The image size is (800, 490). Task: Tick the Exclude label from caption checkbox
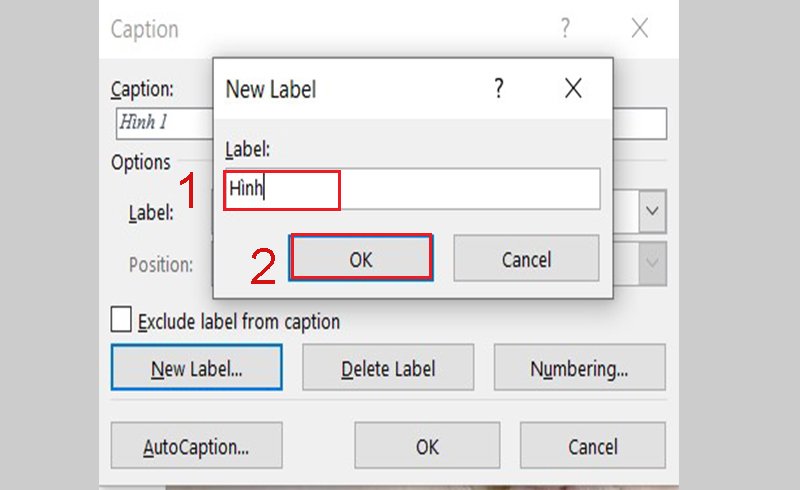121,320
